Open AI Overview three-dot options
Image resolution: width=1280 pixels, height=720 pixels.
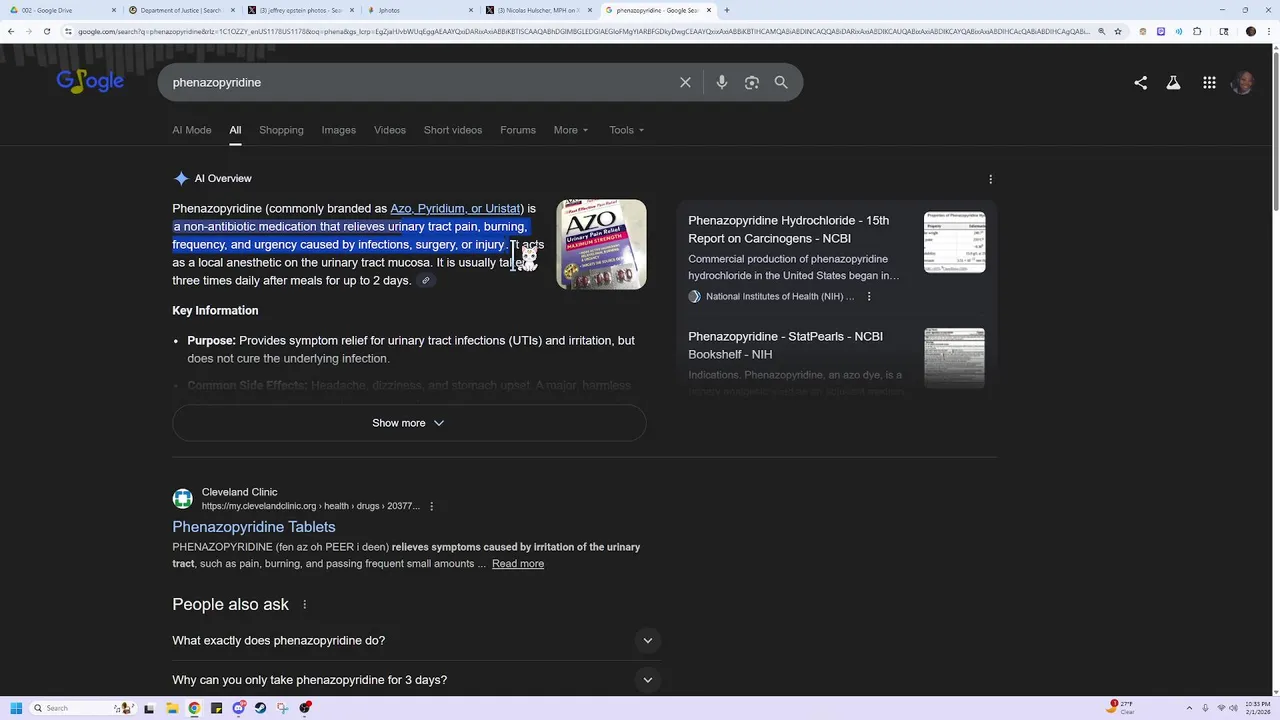coord(990,179)
